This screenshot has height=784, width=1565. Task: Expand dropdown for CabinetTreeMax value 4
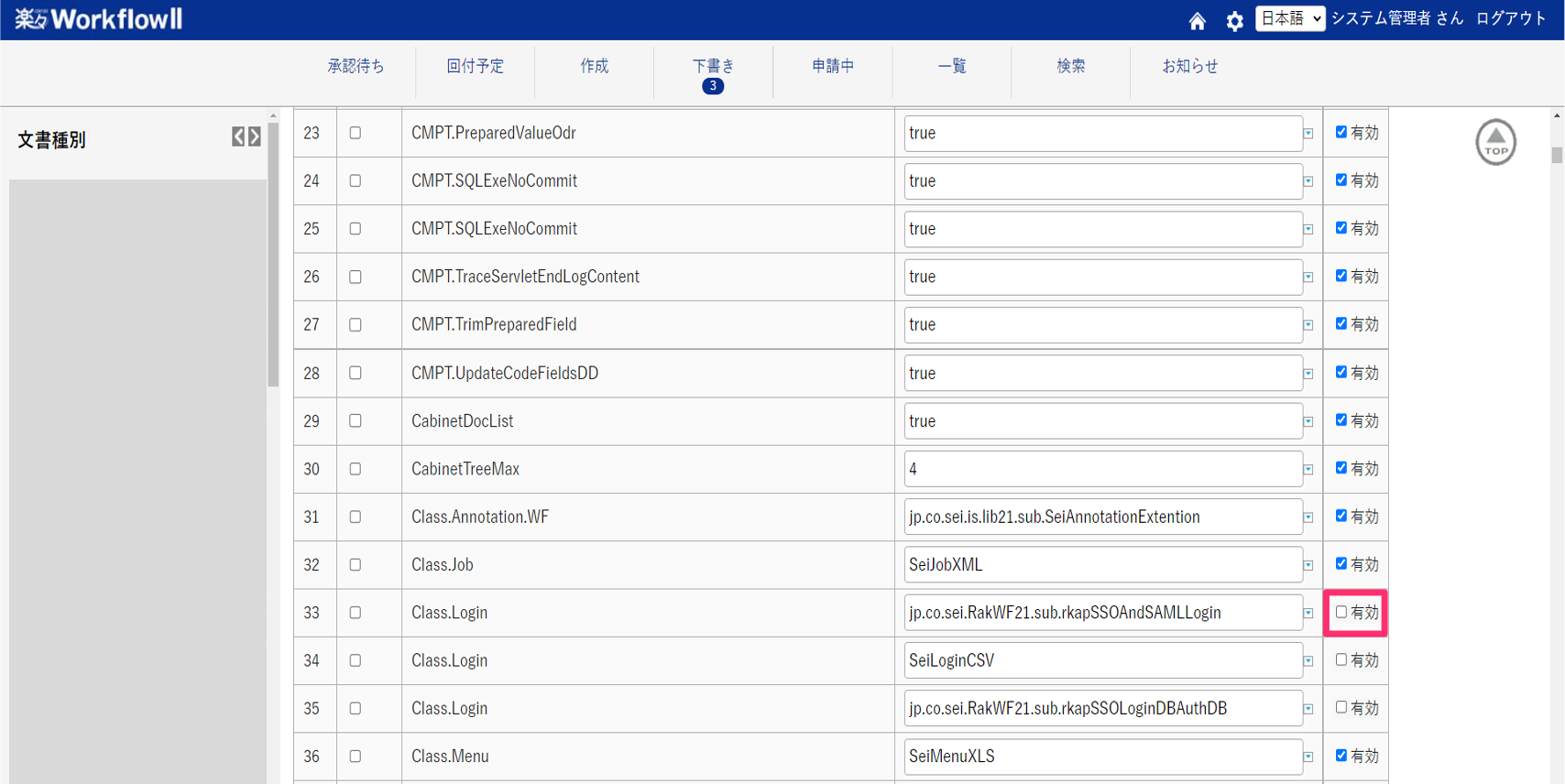pyautogui.click(x=1308, y=469)
